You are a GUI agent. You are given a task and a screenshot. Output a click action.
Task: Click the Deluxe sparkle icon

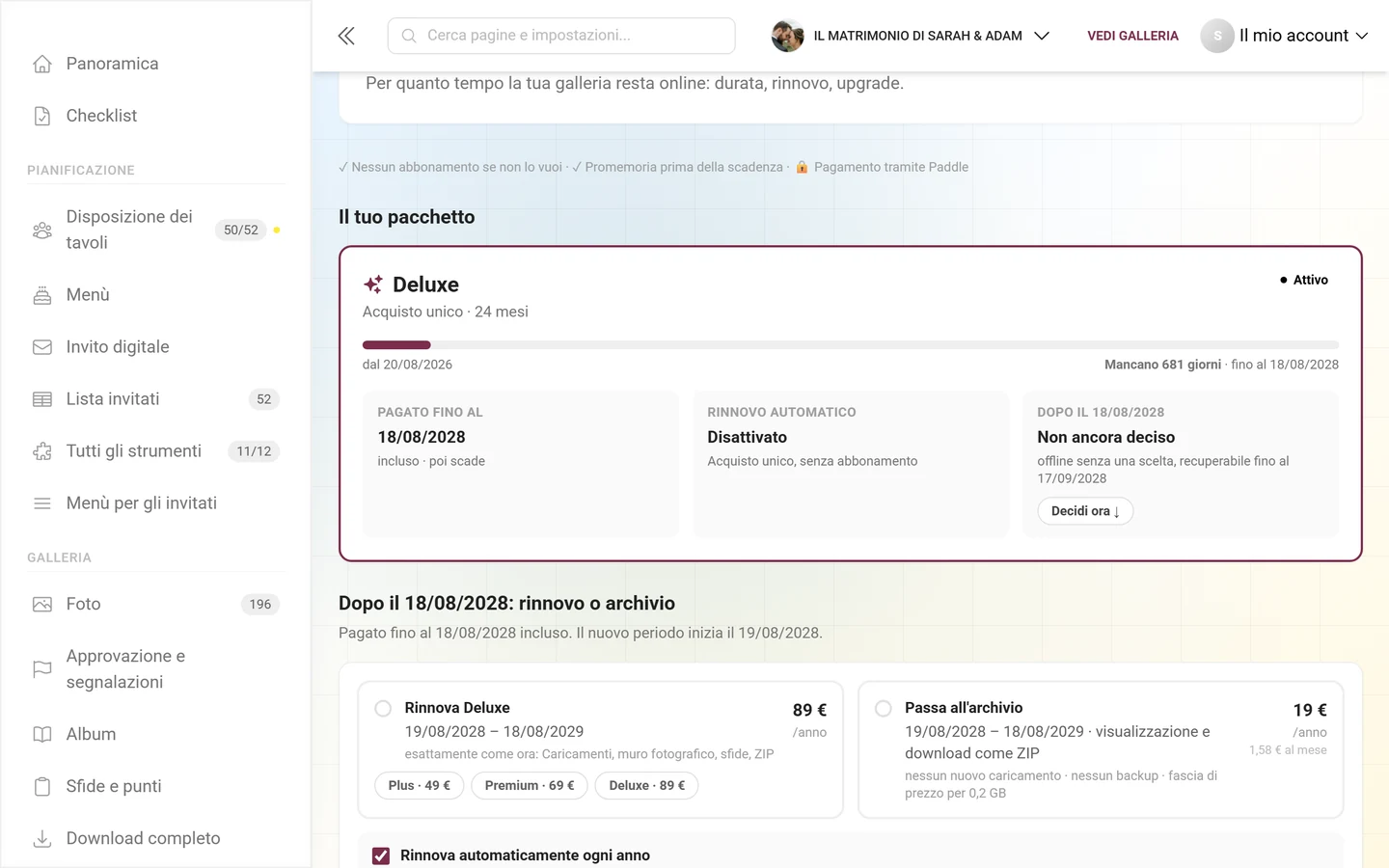point(373,285)
